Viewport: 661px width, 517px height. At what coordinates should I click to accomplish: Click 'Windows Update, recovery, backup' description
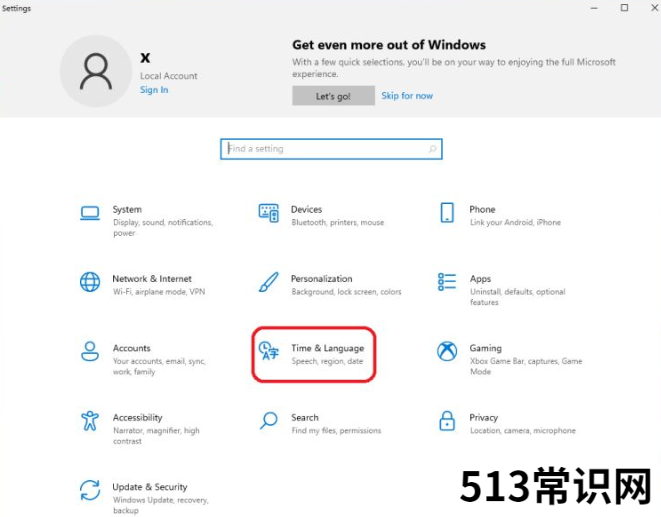click(161, 505)
